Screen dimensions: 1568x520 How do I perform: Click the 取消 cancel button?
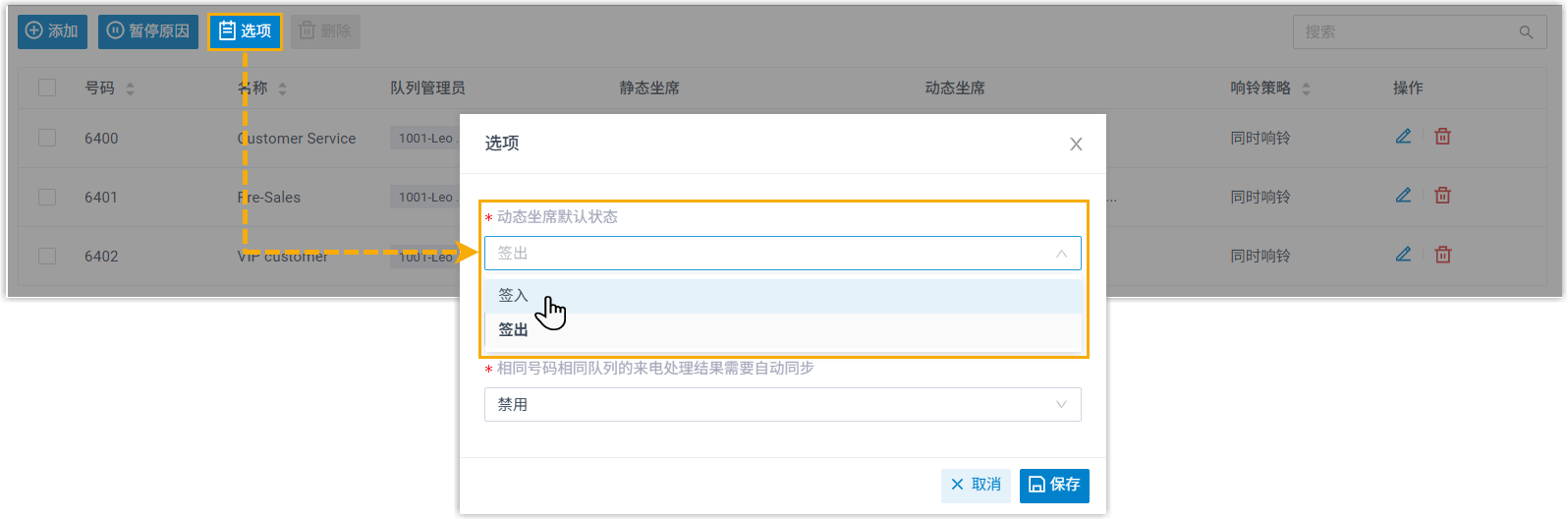(976, 485)
